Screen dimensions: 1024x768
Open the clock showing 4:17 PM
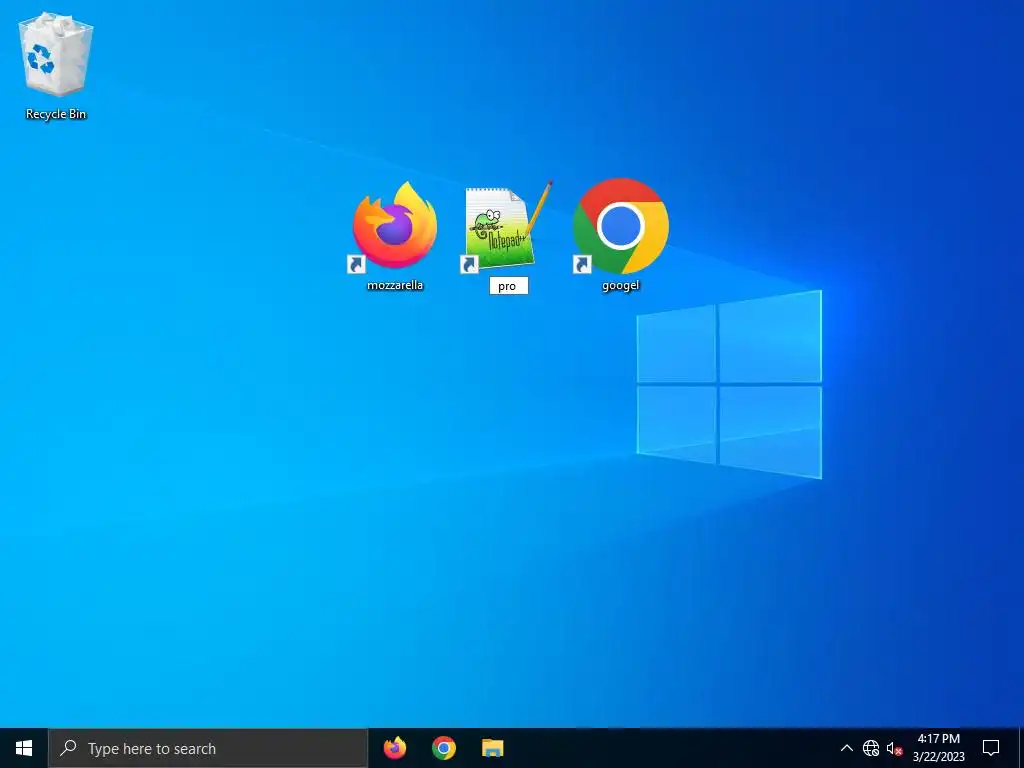click(x=938, y=748)
